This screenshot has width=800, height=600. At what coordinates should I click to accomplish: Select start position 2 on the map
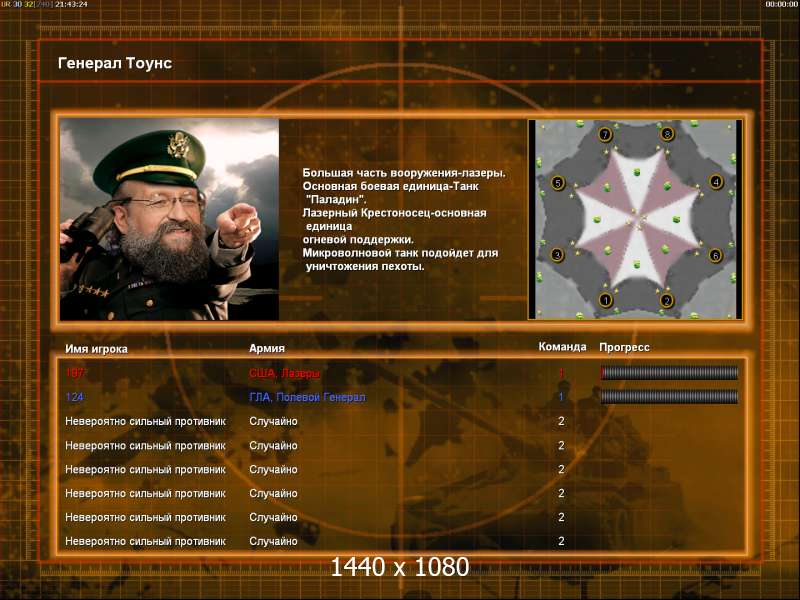pos(666,301)
